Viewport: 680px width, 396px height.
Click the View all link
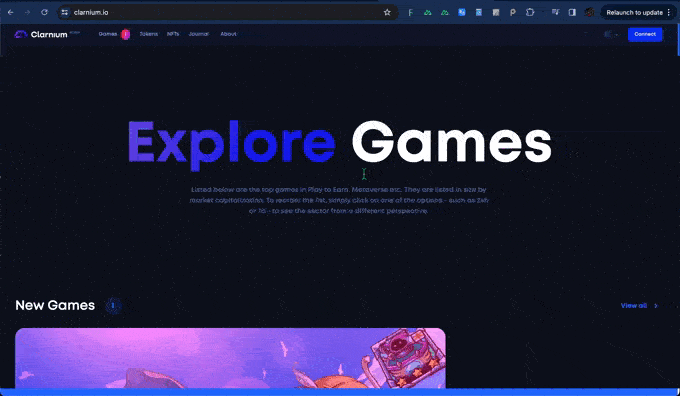pos(634,306)
